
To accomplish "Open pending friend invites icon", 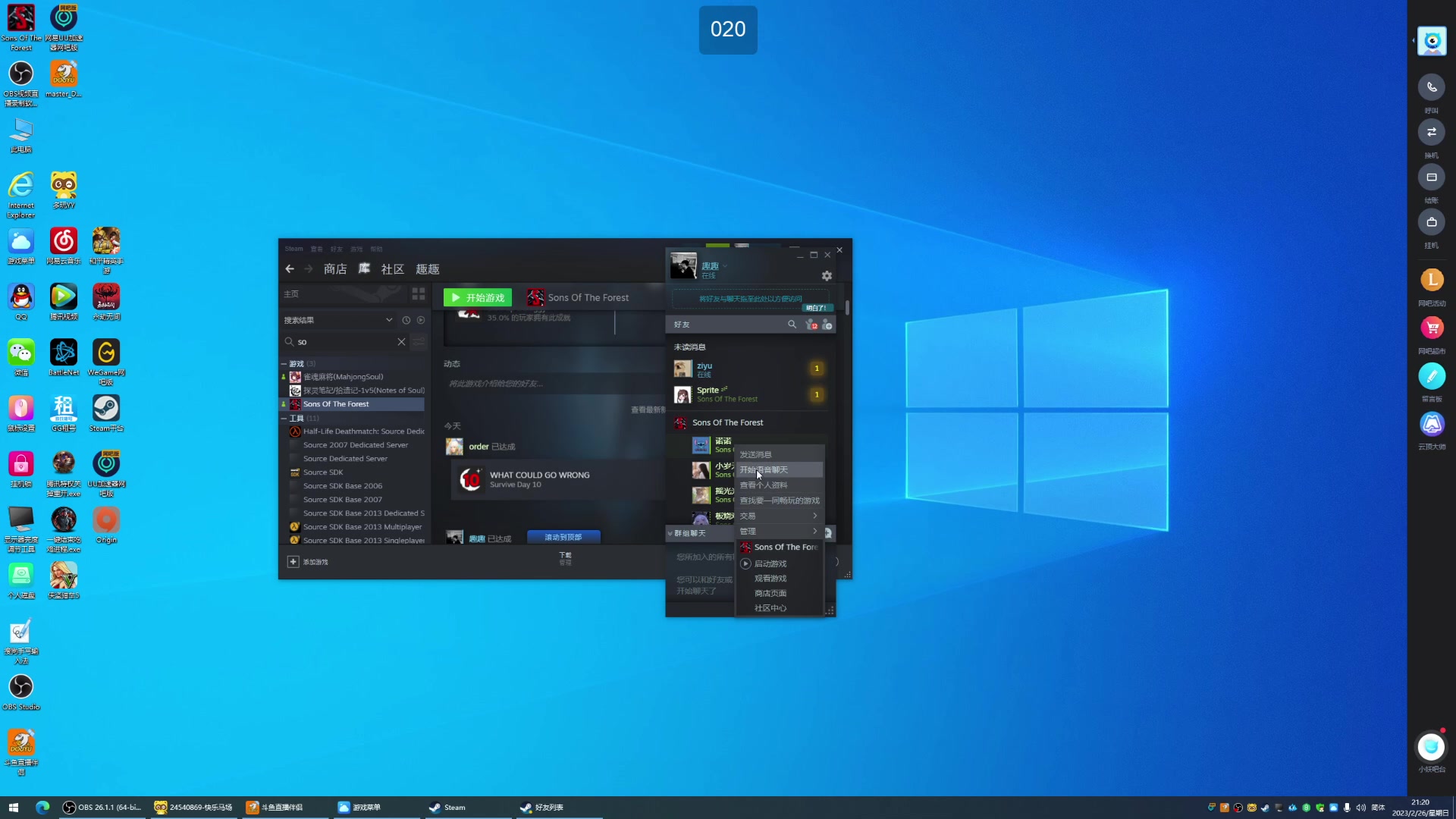I will [x=811, y=325].
